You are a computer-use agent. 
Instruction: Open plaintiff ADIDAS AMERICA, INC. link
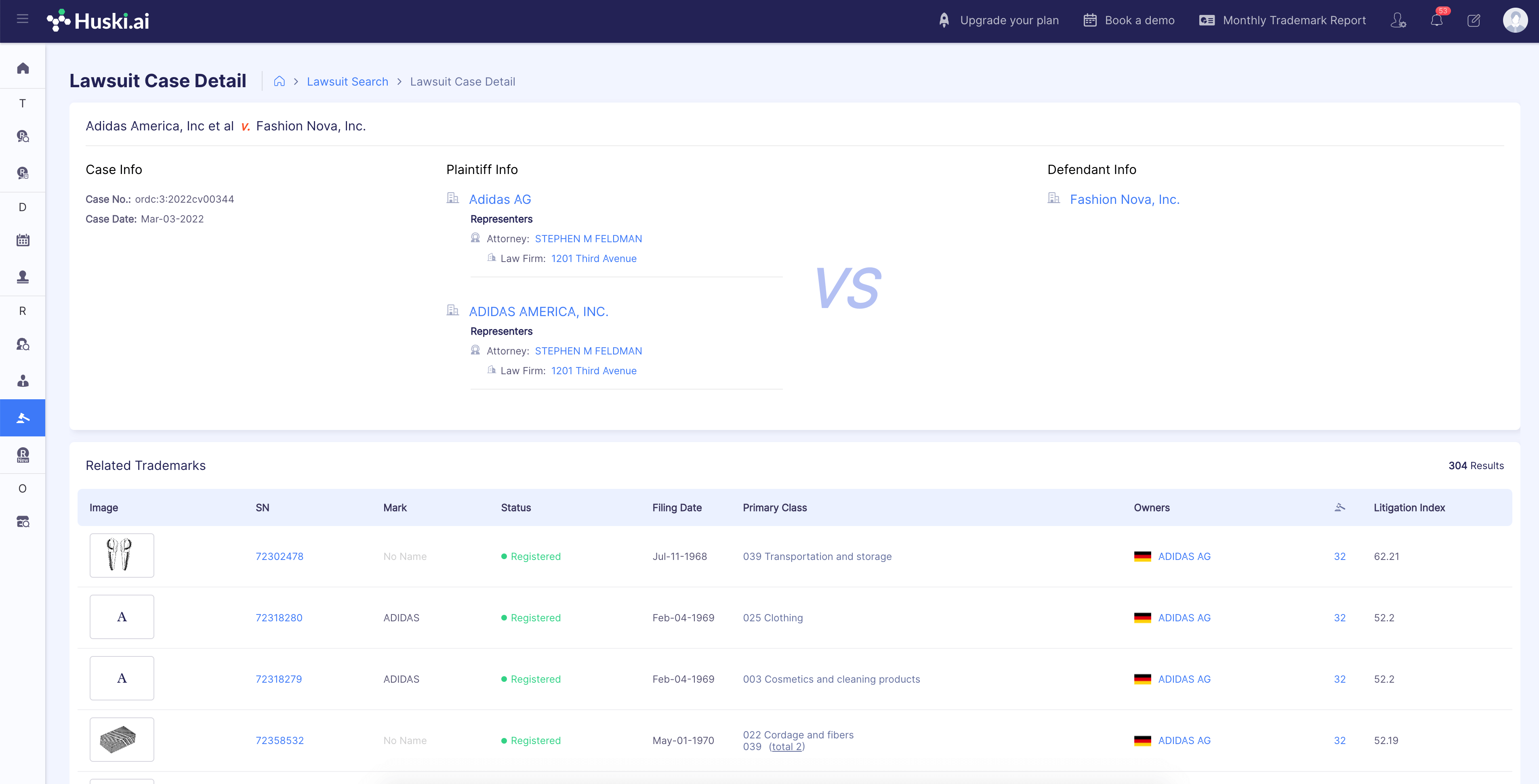[x=538, y=312]
